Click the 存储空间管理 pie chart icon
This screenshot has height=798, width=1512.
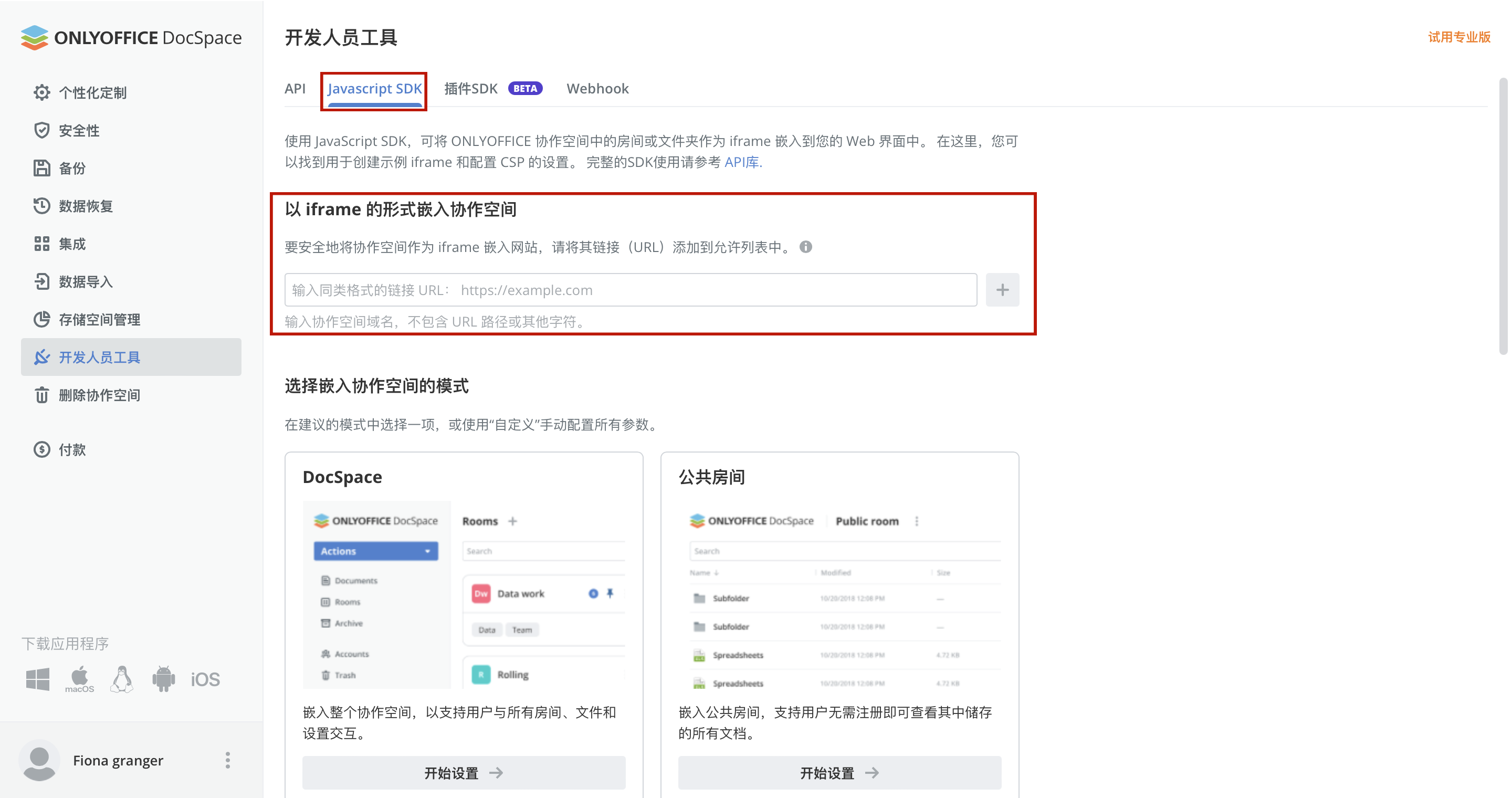pos(41,320)
